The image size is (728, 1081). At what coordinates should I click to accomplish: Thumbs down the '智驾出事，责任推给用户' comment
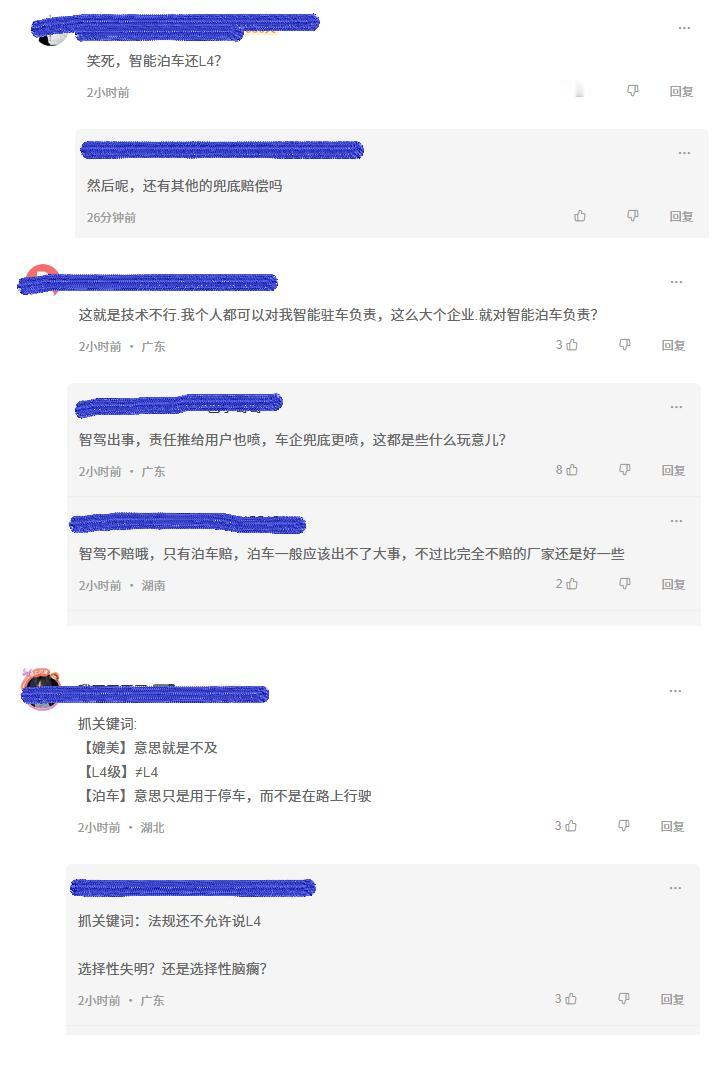(x=625, y=469)
